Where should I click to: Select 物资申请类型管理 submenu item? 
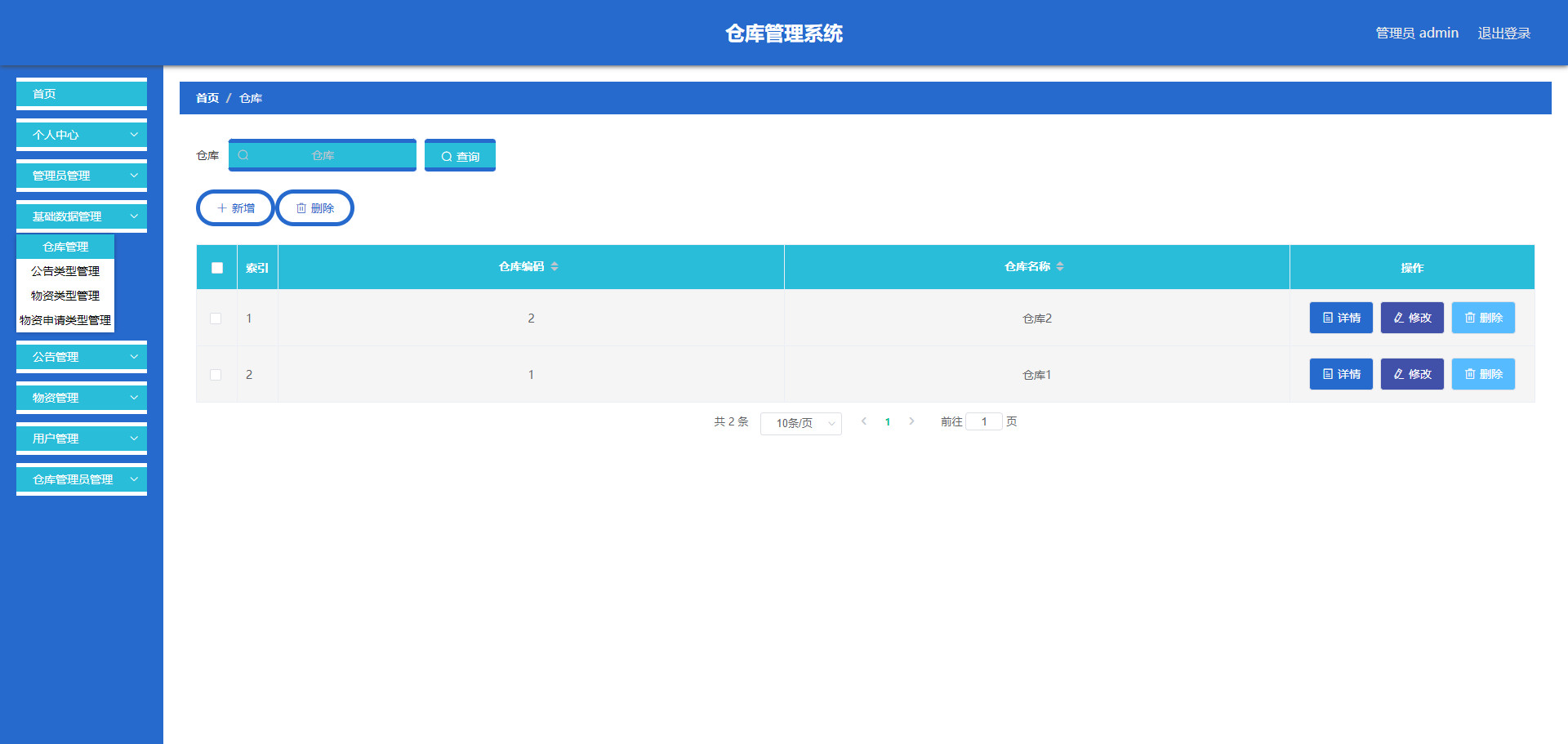pyautogui.click(x=65, y=320)
